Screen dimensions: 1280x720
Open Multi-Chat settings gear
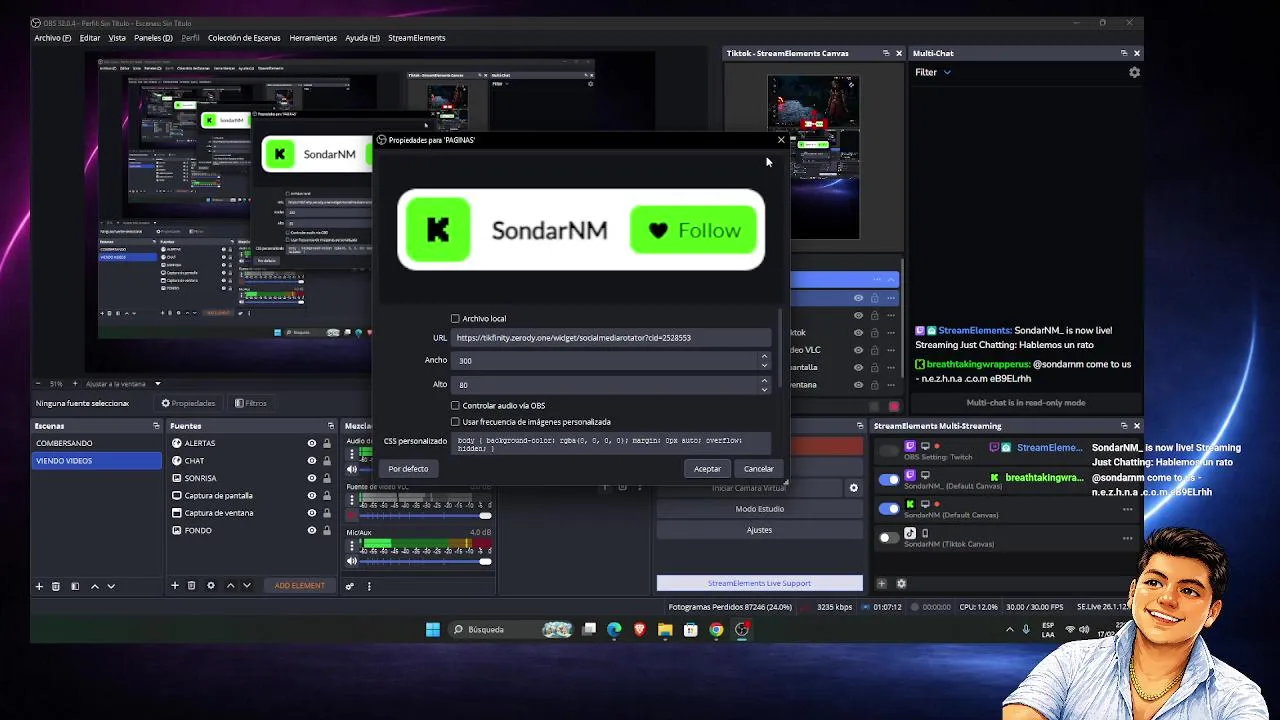coord(1134,72)
